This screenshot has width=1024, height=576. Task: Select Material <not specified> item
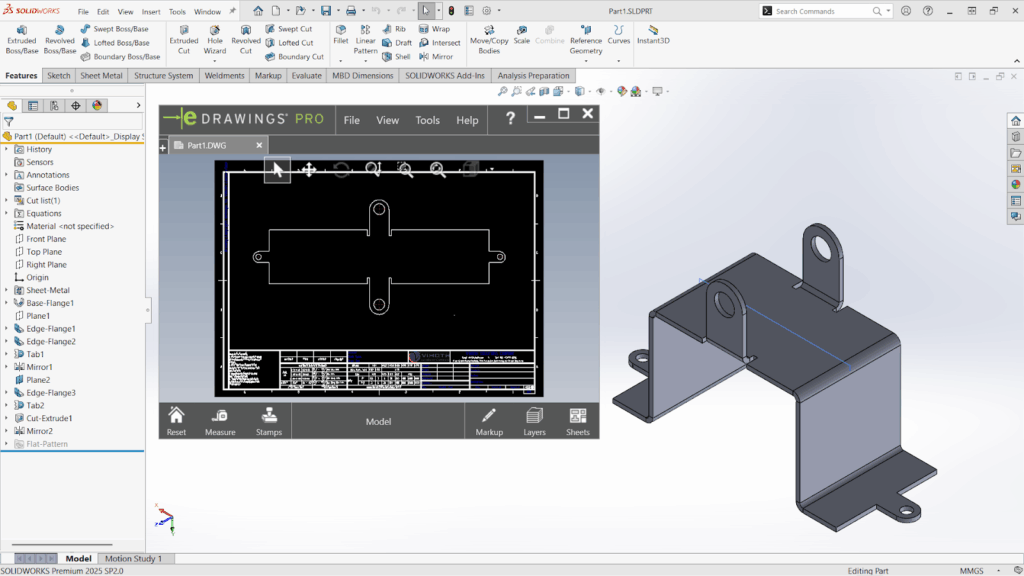point(70,226)
